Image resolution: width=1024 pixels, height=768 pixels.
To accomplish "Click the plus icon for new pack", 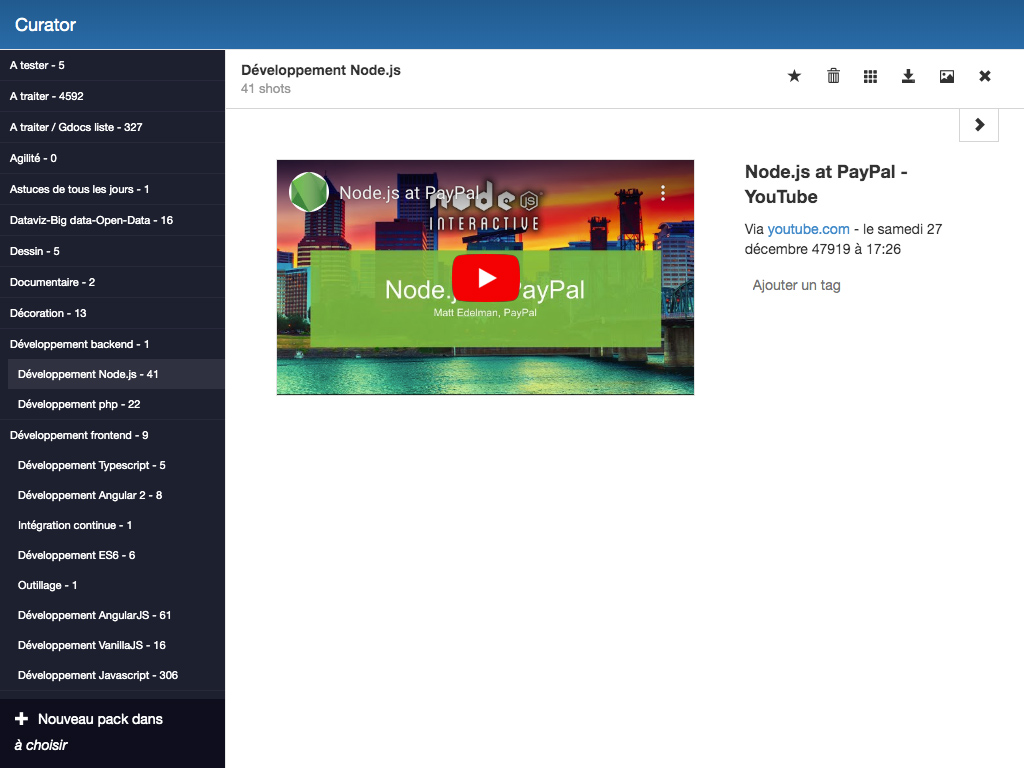I will [22, 719].
